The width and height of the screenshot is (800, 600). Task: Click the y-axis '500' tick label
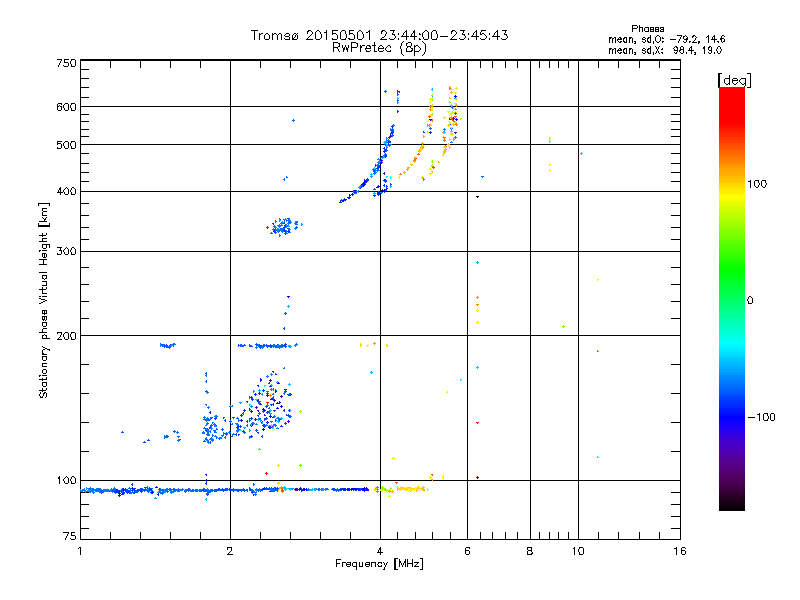66,145
